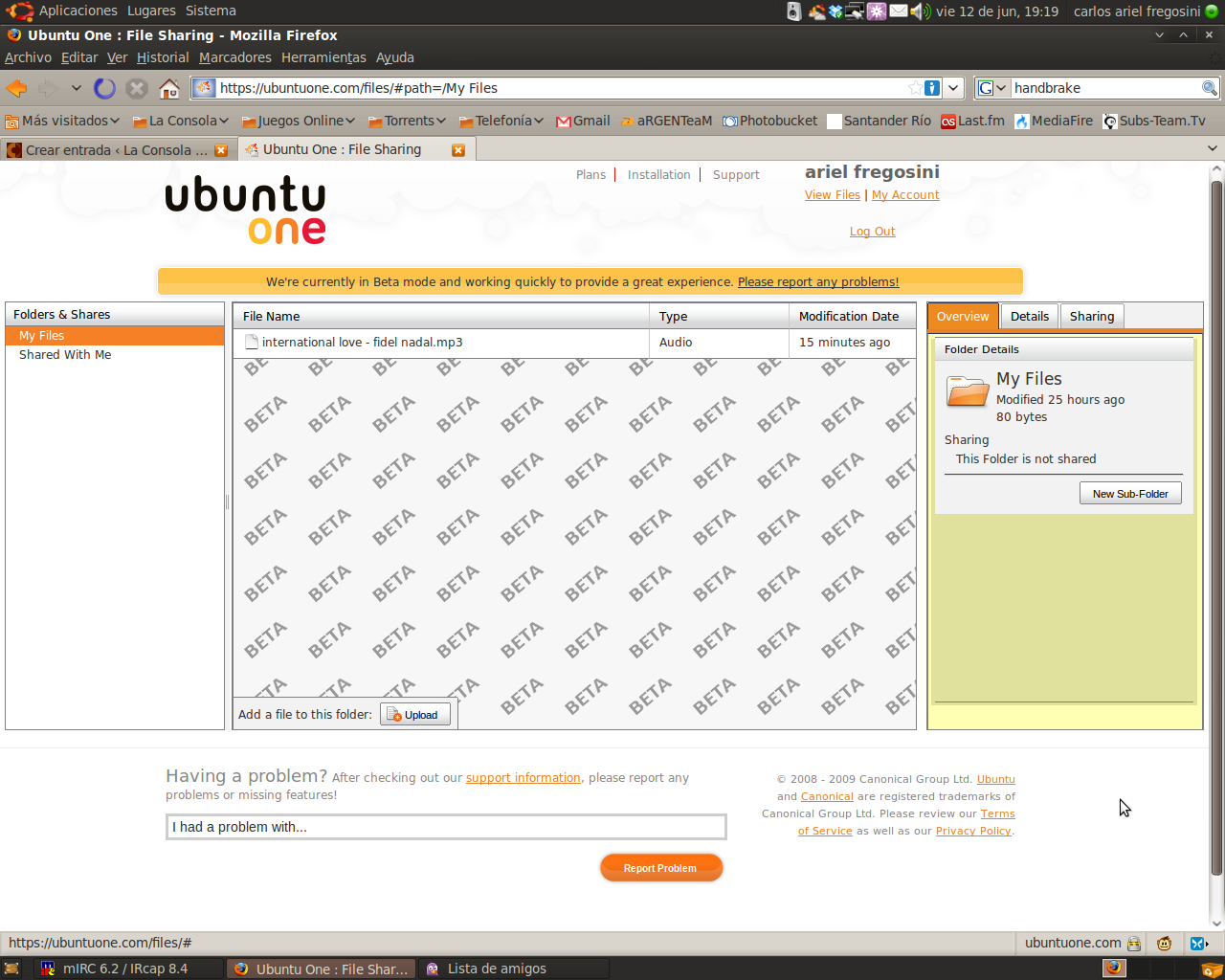Image resolution: width=1225 pixels, height=980 pixels.
Task: Open the Marcadores menu
Action: click(x=235, y=57)
